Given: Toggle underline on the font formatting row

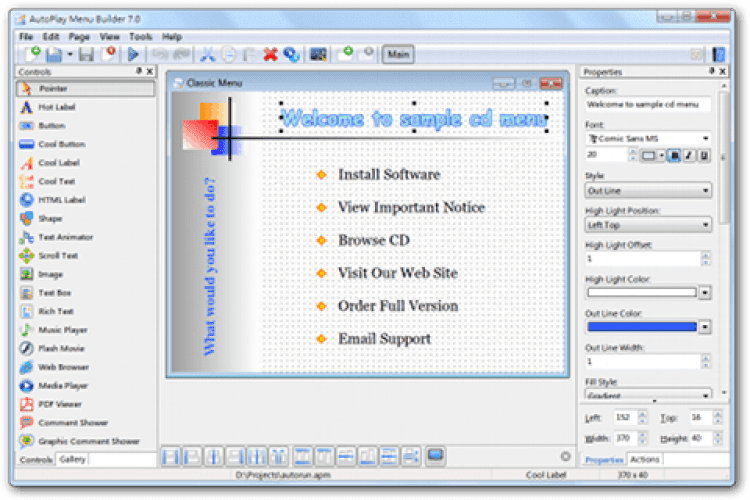Looking at the screenshot, I should pyautogui.click(x=704, y=156).
